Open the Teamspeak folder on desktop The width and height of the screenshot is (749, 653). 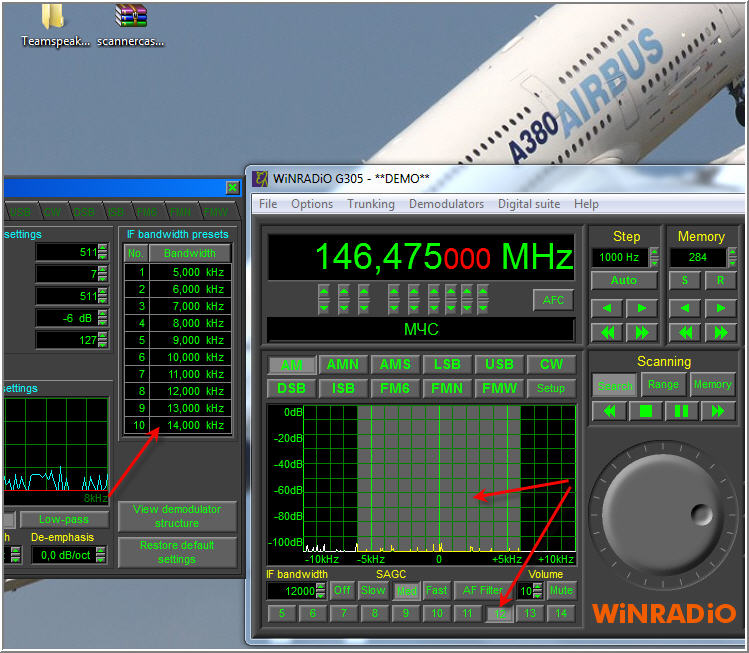tap(53, 25)
